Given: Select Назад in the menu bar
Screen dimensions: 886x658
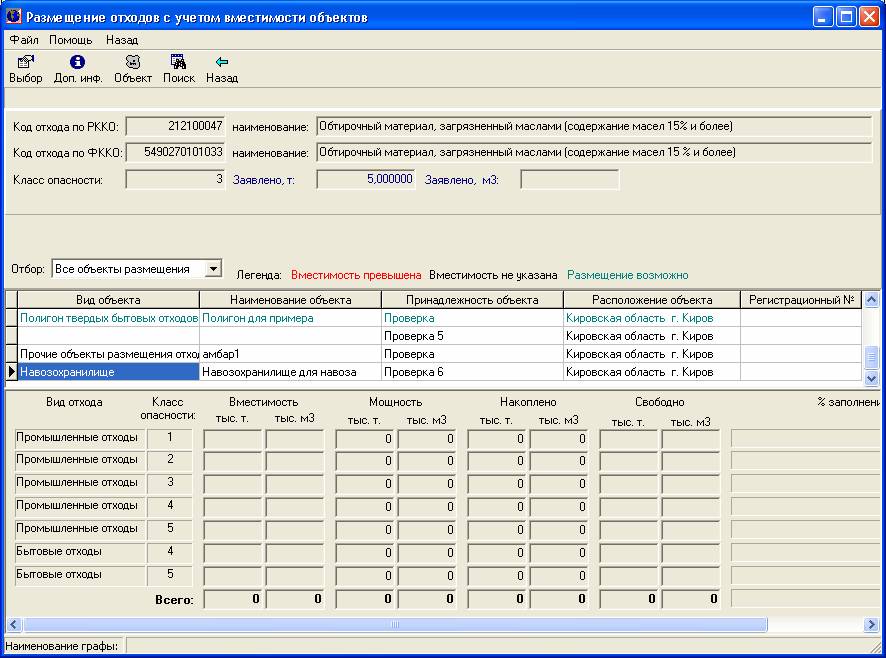Looking at the screenshot, I should [122, 40].
